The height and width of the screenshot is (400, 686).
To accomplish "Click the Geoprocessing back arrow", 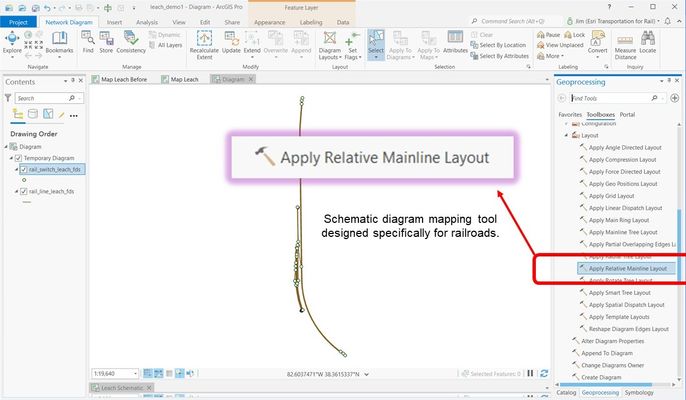I will 562,98.
